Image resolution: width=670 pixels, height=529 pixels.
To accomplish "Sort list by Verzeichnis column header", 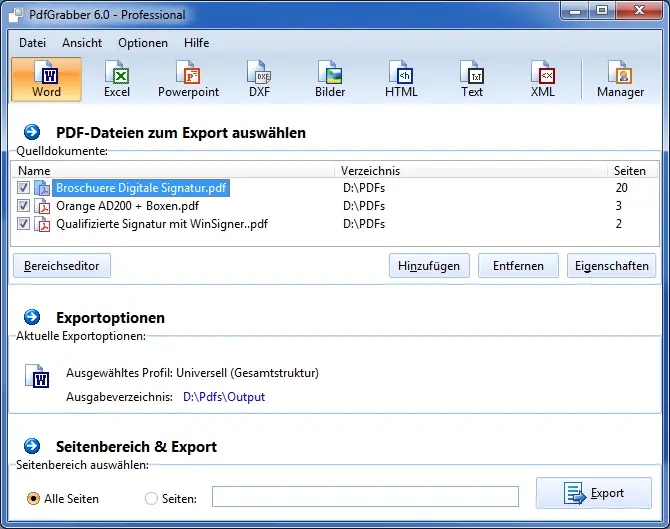I will click(471, 170).
